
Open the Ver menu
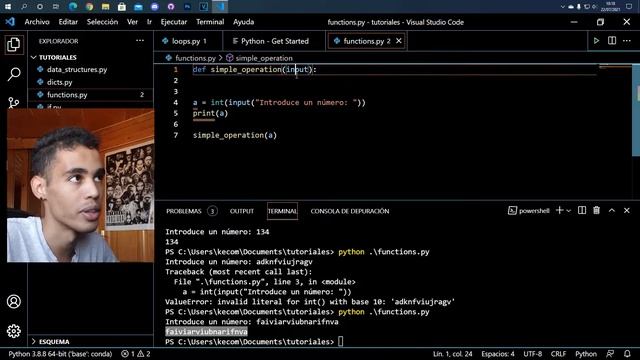(x=132, y=22)
